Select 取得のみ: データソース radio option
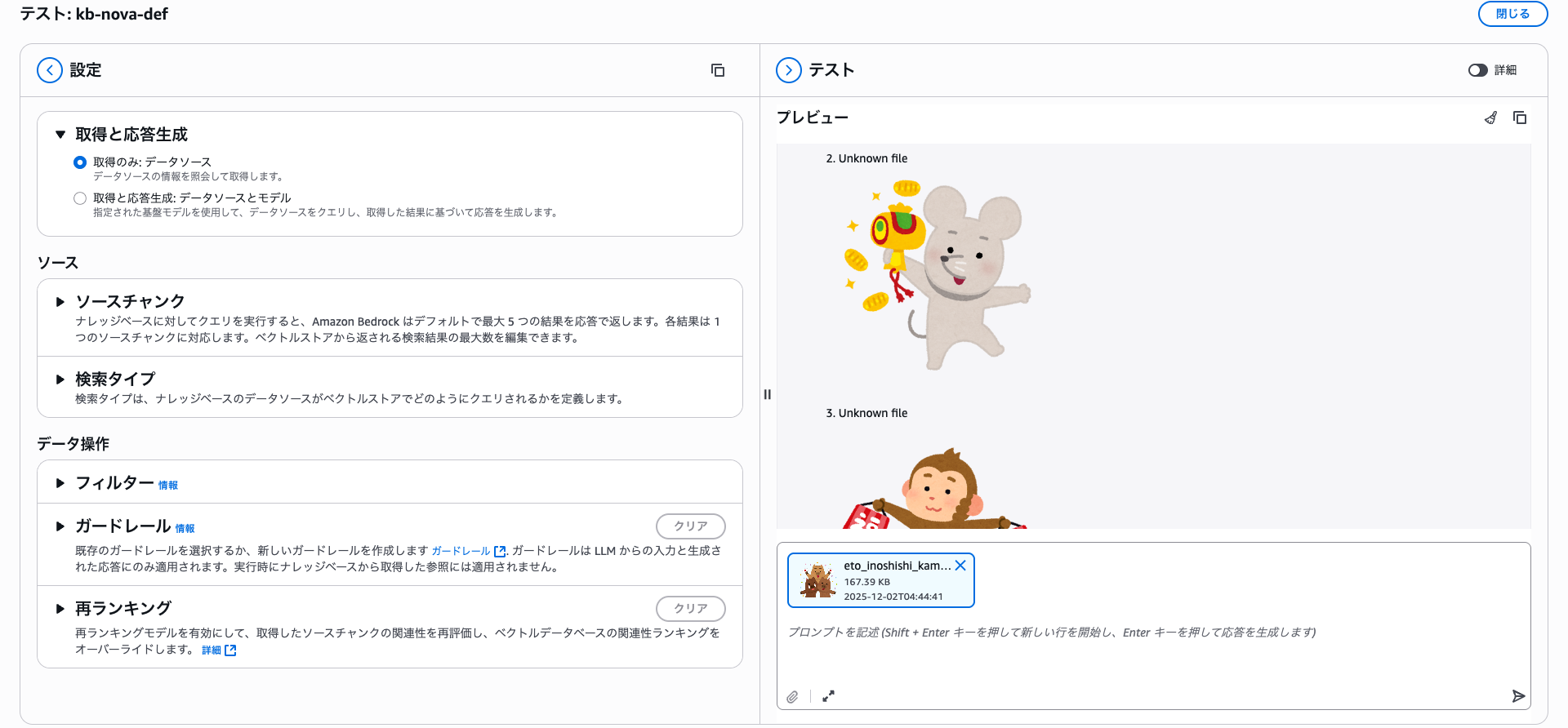The width and height of the screenshot is (1568, 728). pos(80,162)
